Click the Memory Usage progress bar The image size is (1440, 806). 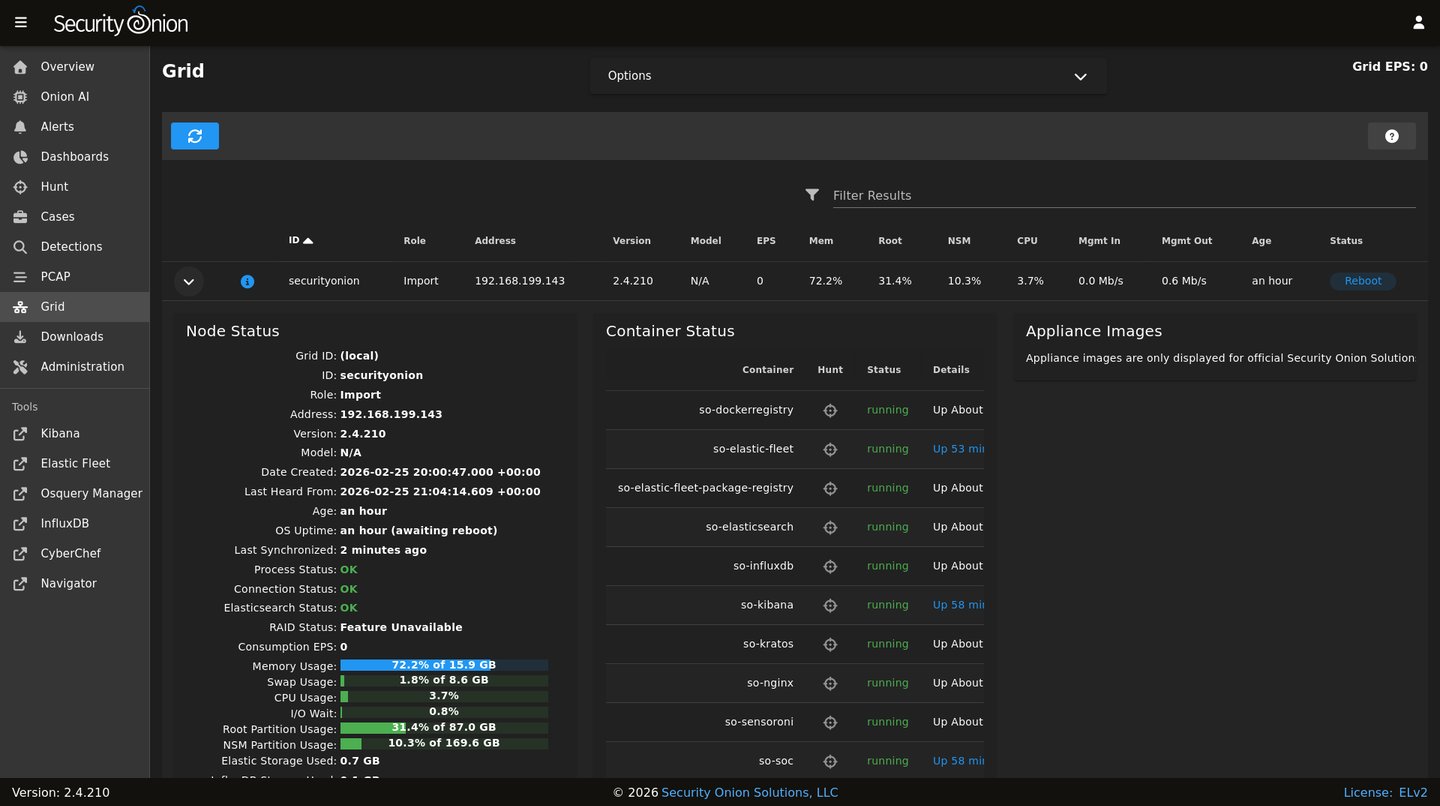[x=443, y=665]
